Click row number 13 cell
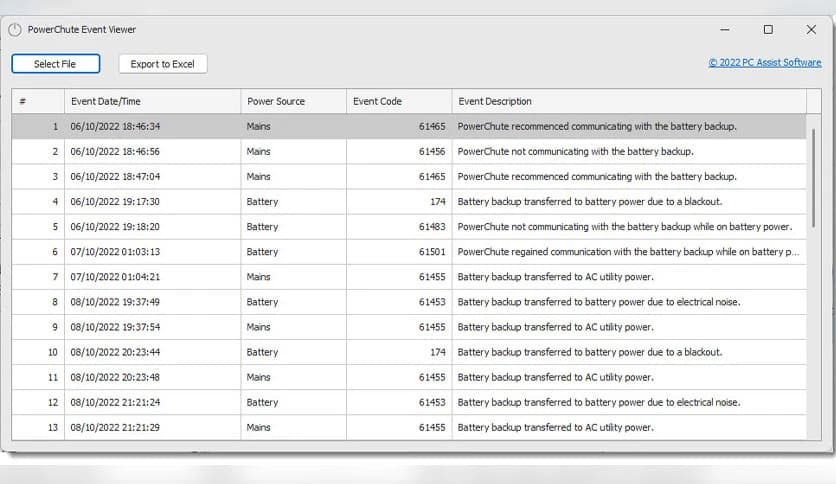The image size is (836, 484). click(38, 427)
